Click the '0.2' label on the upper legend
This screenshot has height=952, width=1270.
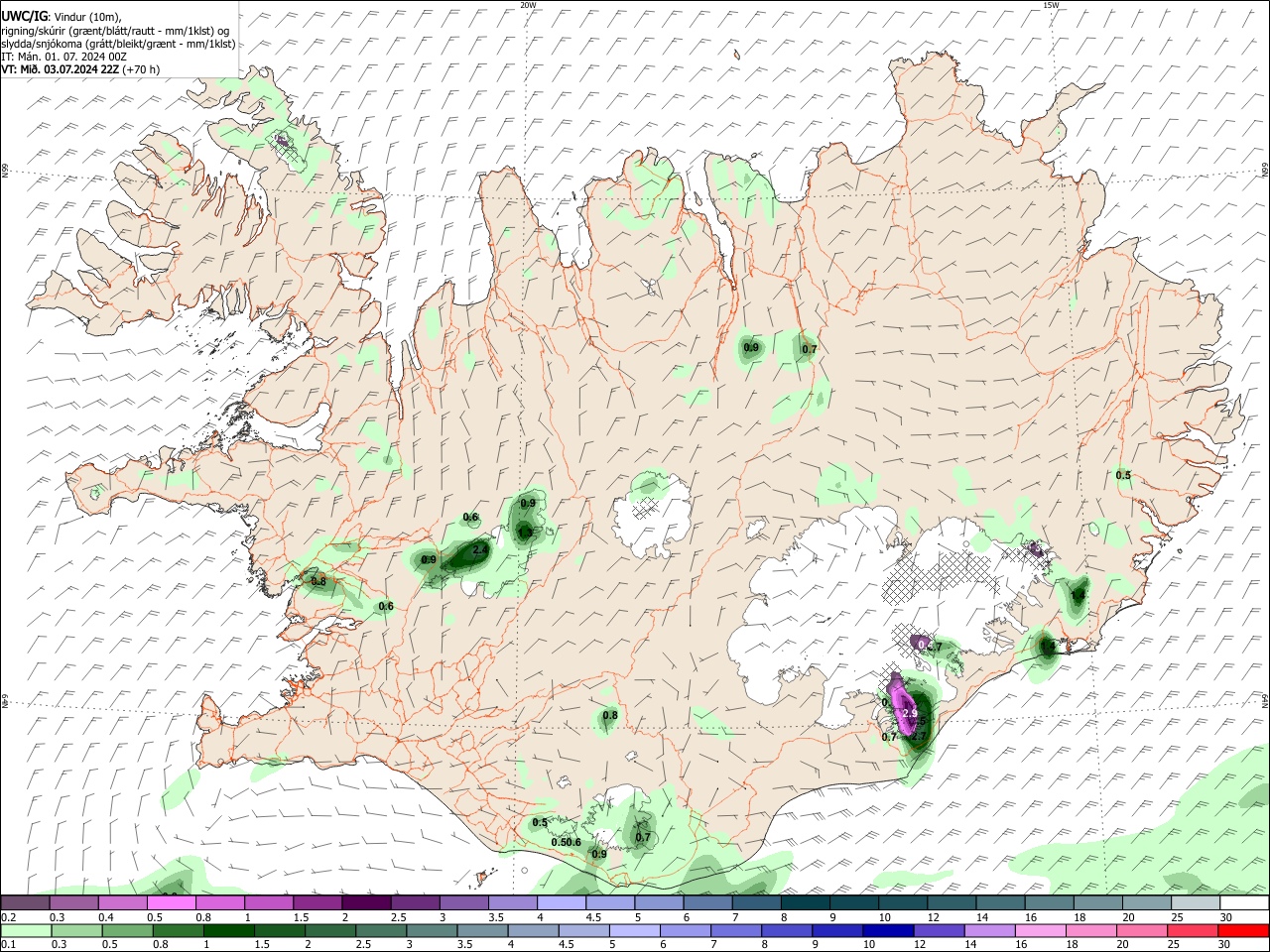[8, 917]
